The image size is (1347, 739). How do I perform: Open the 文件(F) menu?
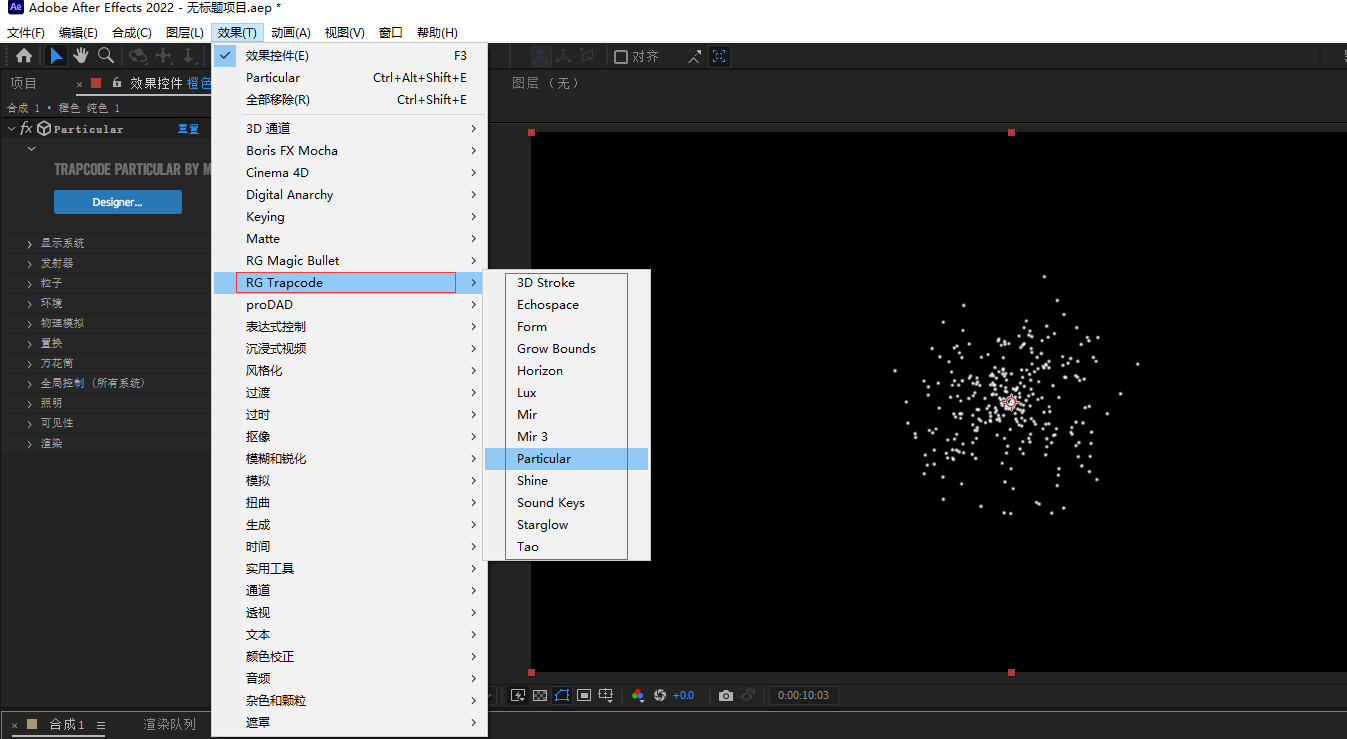(x=26, y=33)
